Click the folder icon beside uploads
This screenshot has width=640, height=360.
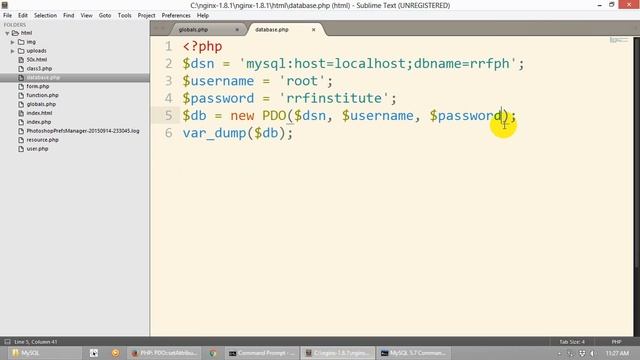click(x=21, y=51)
